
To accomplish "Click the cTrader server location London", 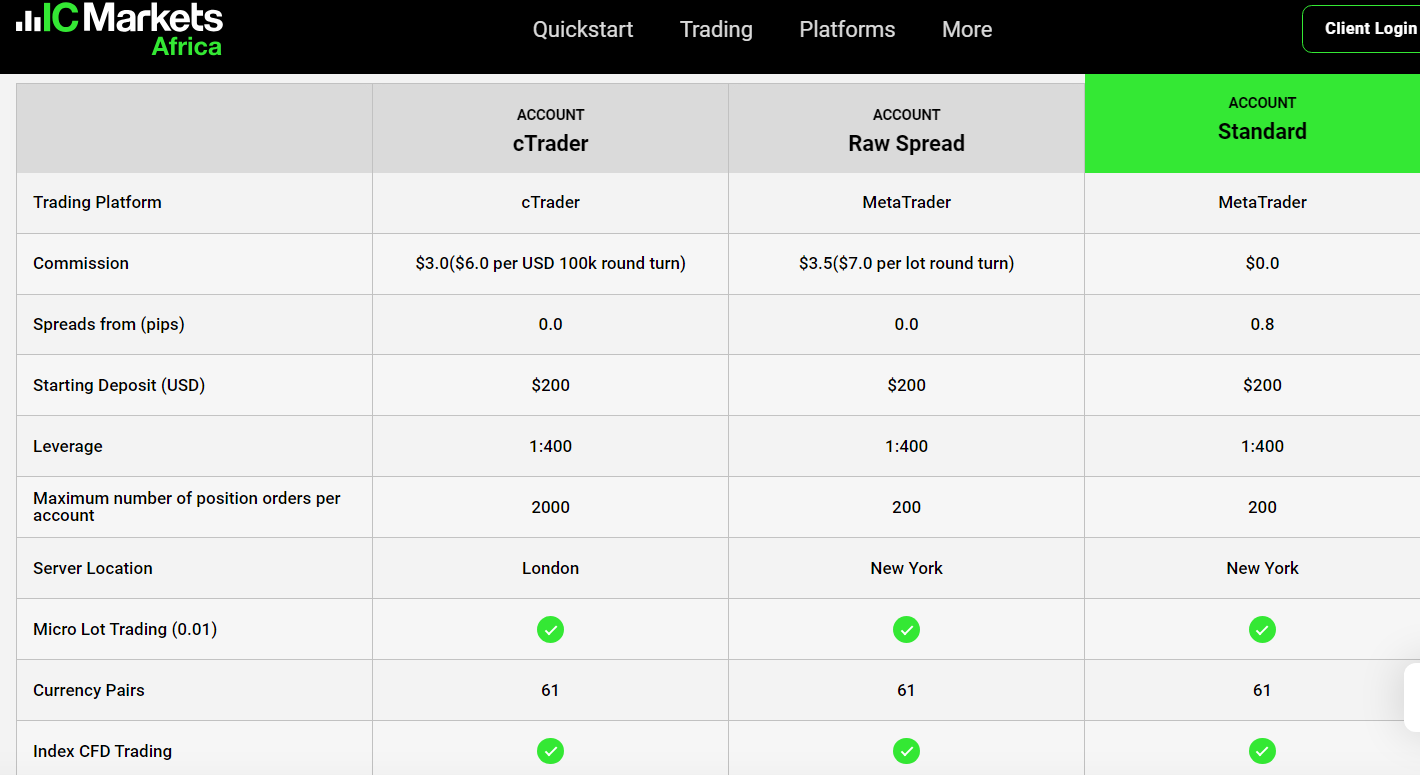I will pos(550,568).
